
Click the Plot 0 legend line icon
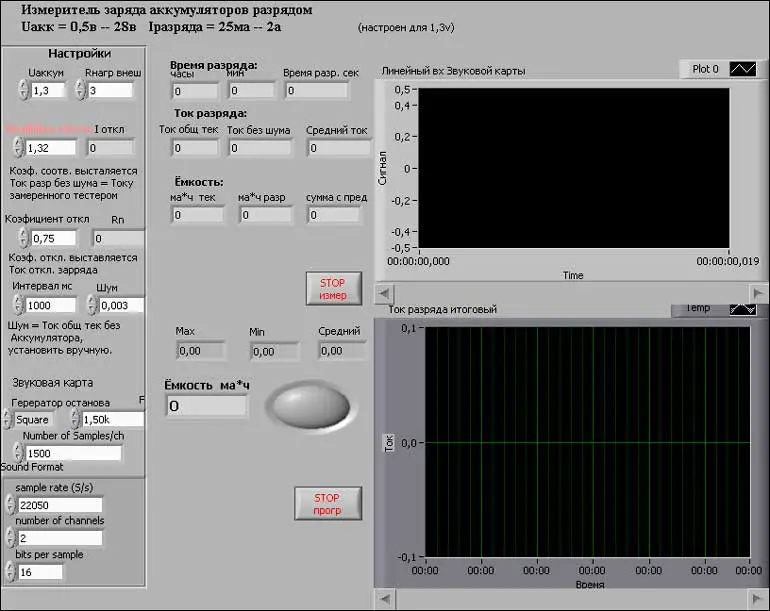(x=743, y=69)
